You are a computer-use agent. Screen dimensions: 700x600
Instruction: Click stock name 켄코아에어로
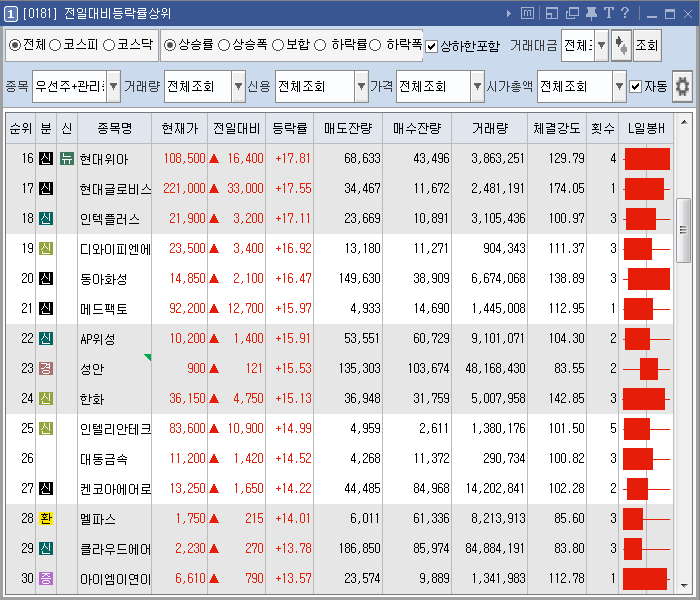pos(116,489)
